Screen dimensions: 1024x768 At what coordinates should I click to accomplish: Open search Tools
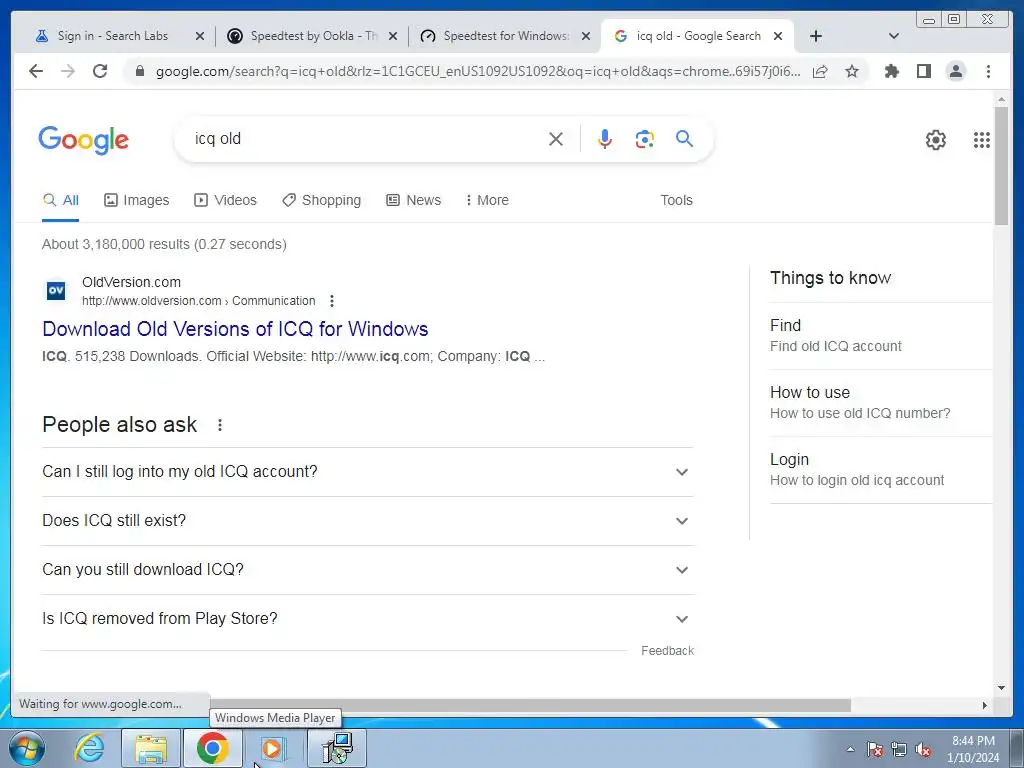[676, 200]
